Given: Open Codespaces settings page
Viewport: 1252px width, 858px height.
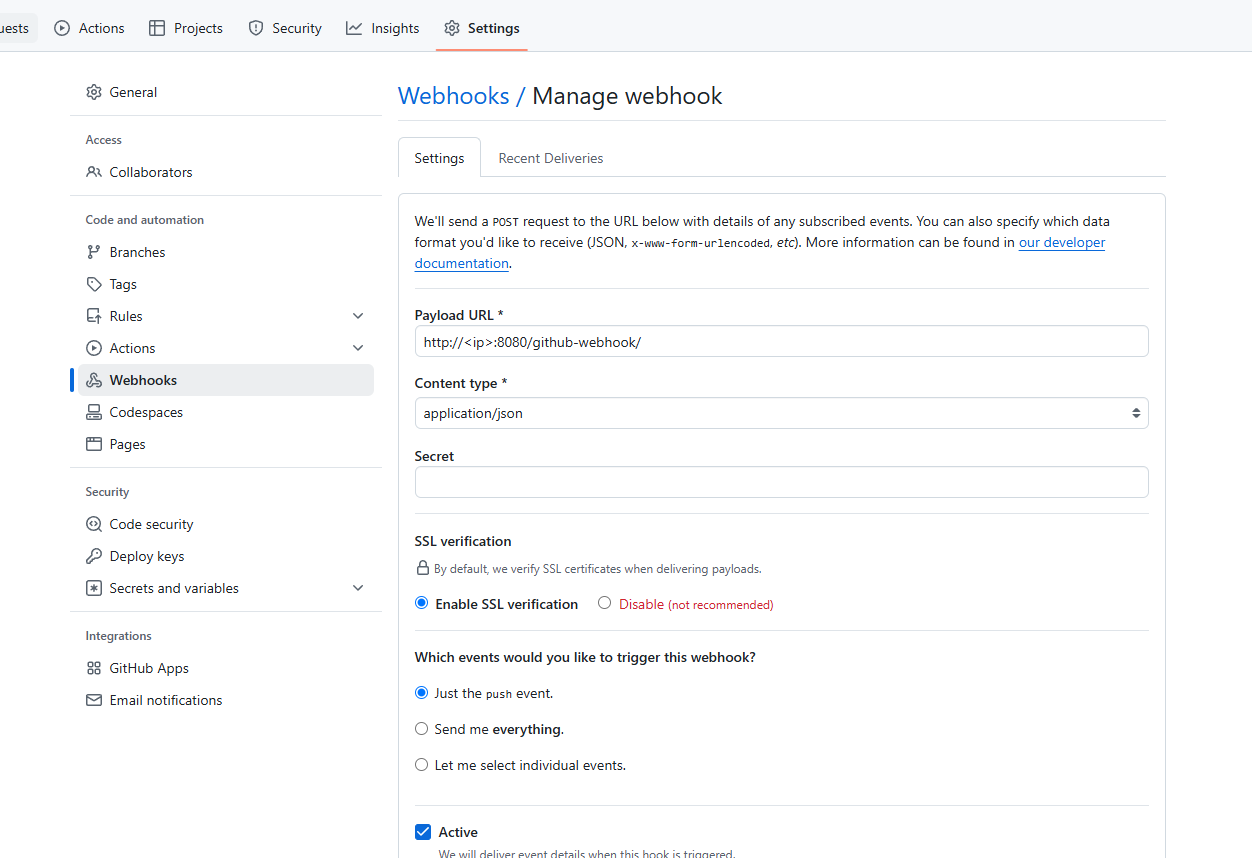Looking at the screenshot, I should click(x=226, y=412).
